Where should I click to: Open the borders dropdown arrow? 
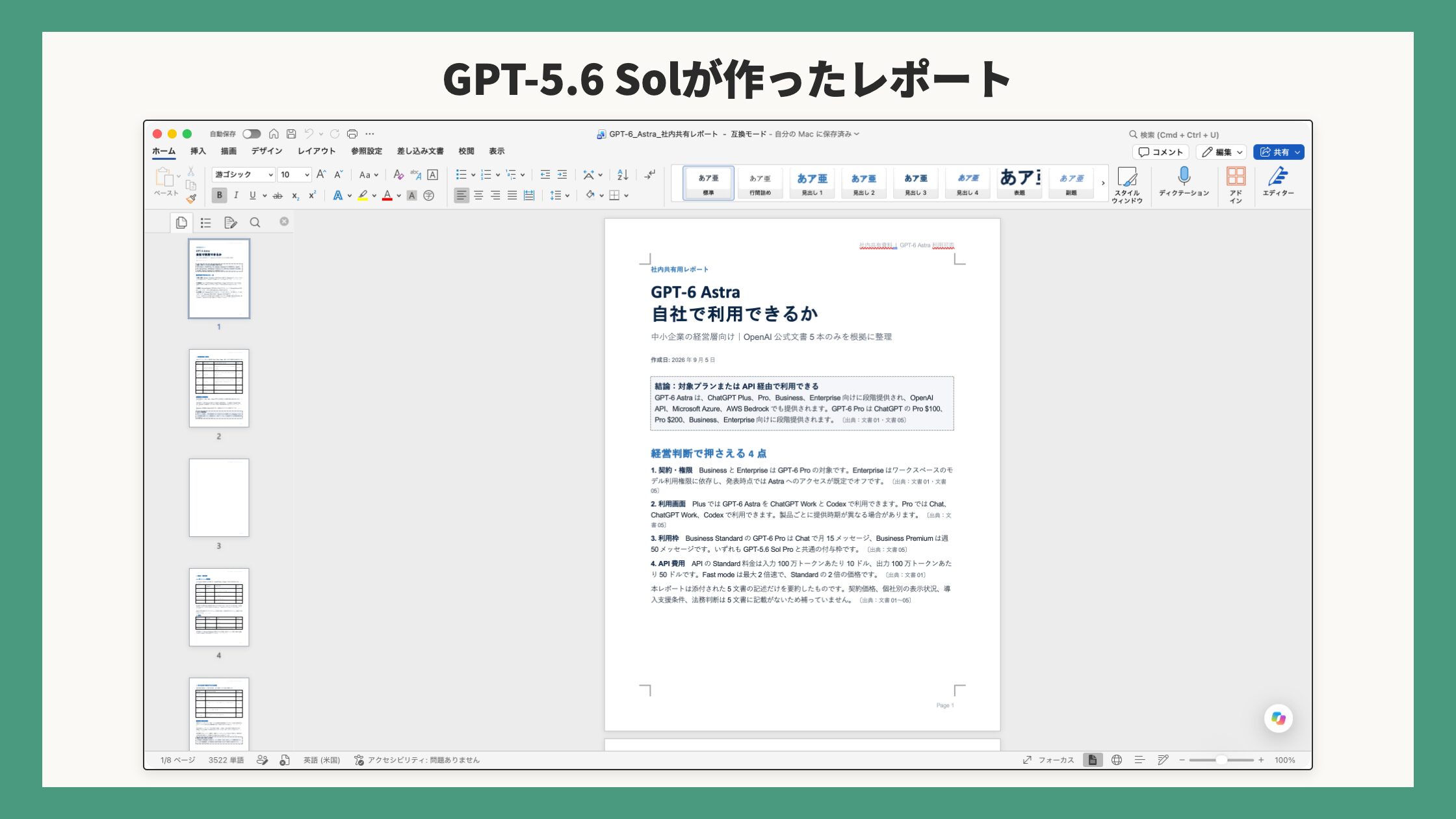[x=626, y=195]
